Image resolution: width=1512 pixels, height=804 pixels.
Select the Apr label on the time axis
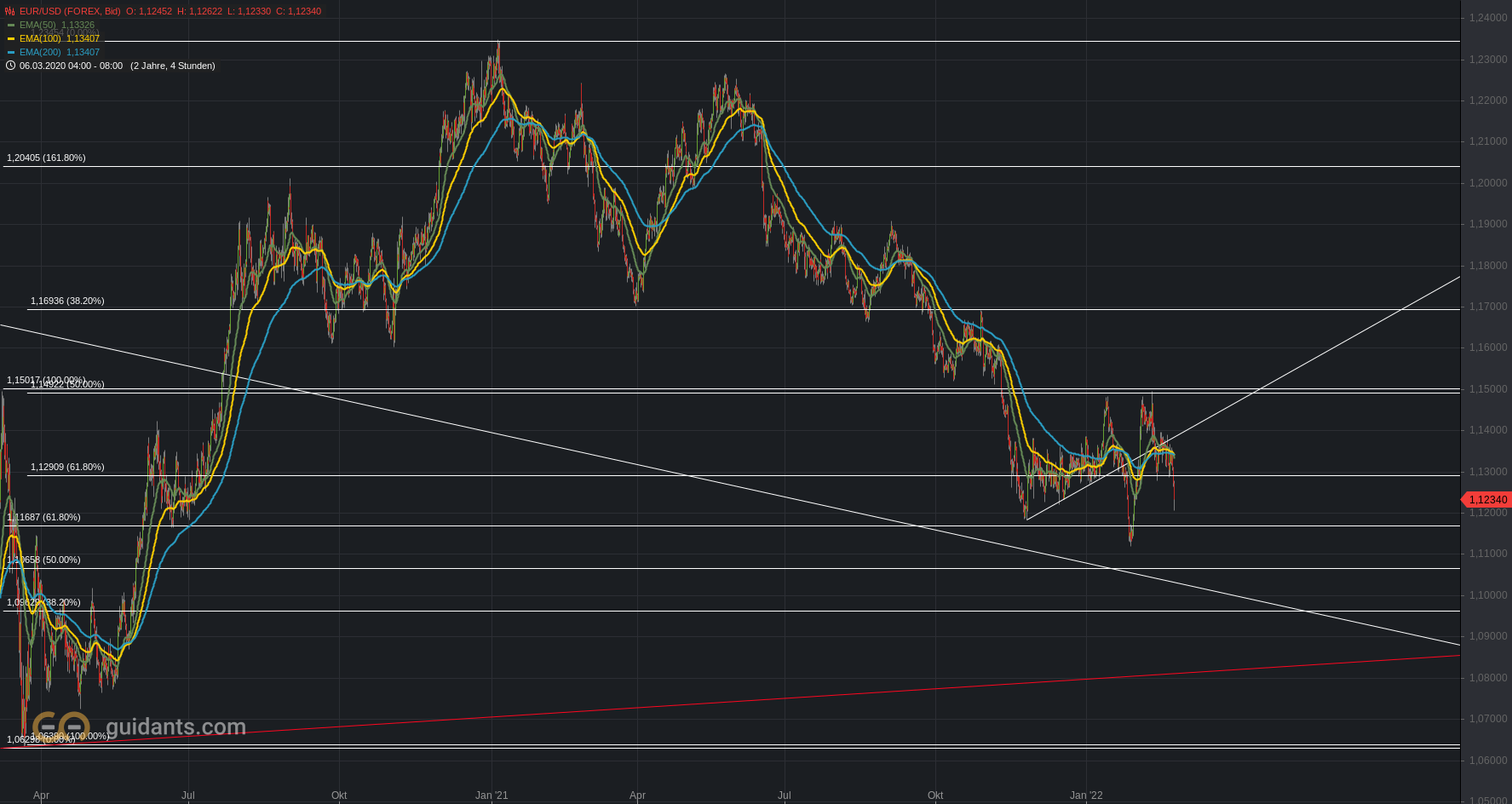pyautogui.click(x=41, y=795)
